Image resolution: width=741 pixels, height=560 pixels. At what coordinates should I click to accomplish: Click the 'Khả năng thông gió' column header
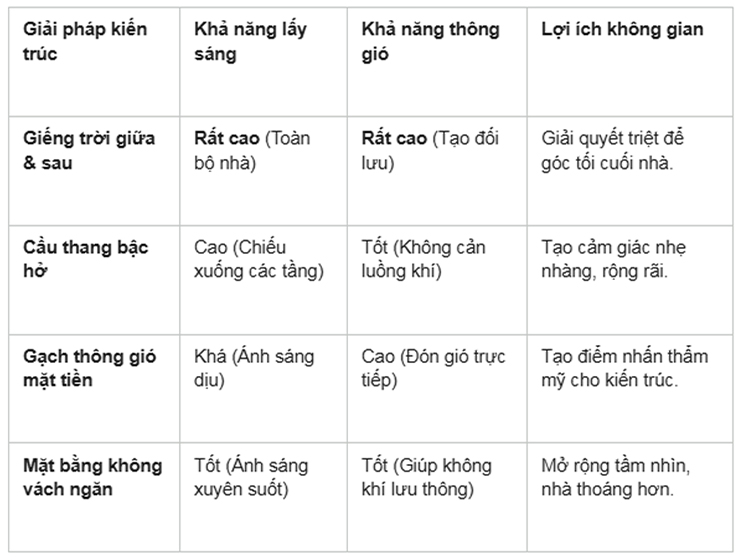coord(437,62)
